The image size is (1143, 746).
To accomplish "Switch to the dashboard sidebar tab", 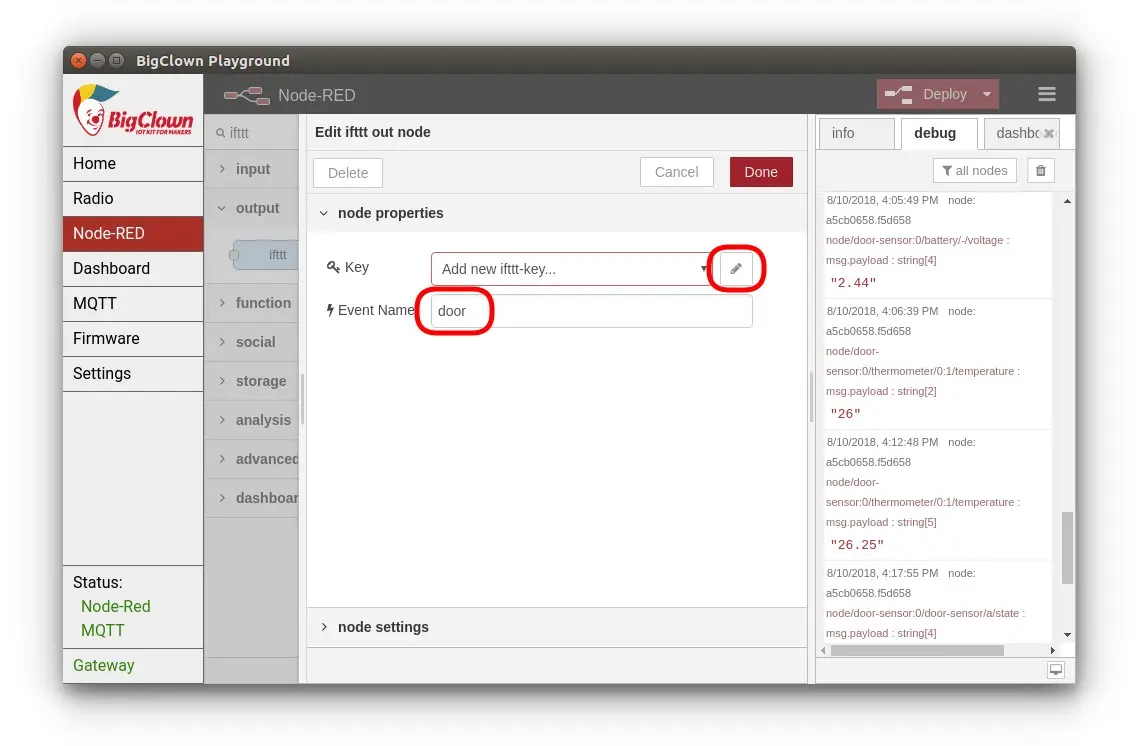I will [x=1018, y=133].
